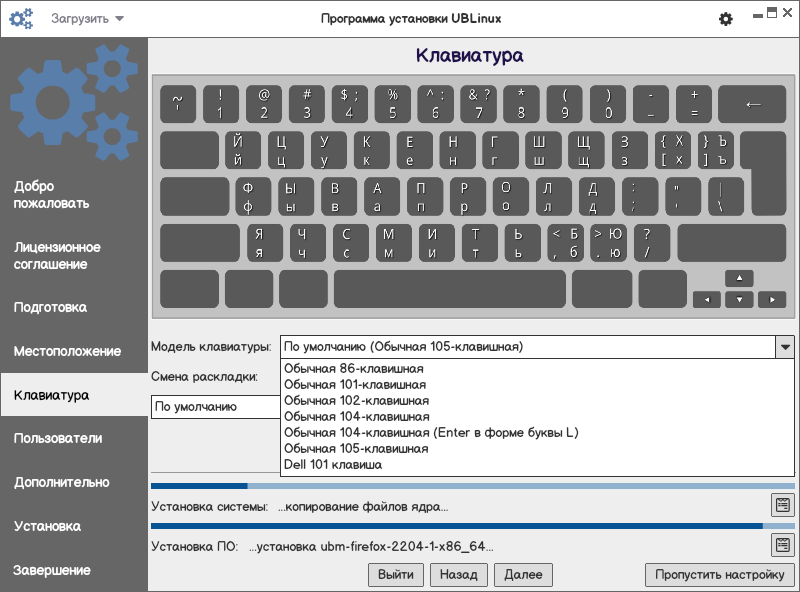Open the settings gear in the title bar
Viewport: 800px width, 592px height.
726,19
